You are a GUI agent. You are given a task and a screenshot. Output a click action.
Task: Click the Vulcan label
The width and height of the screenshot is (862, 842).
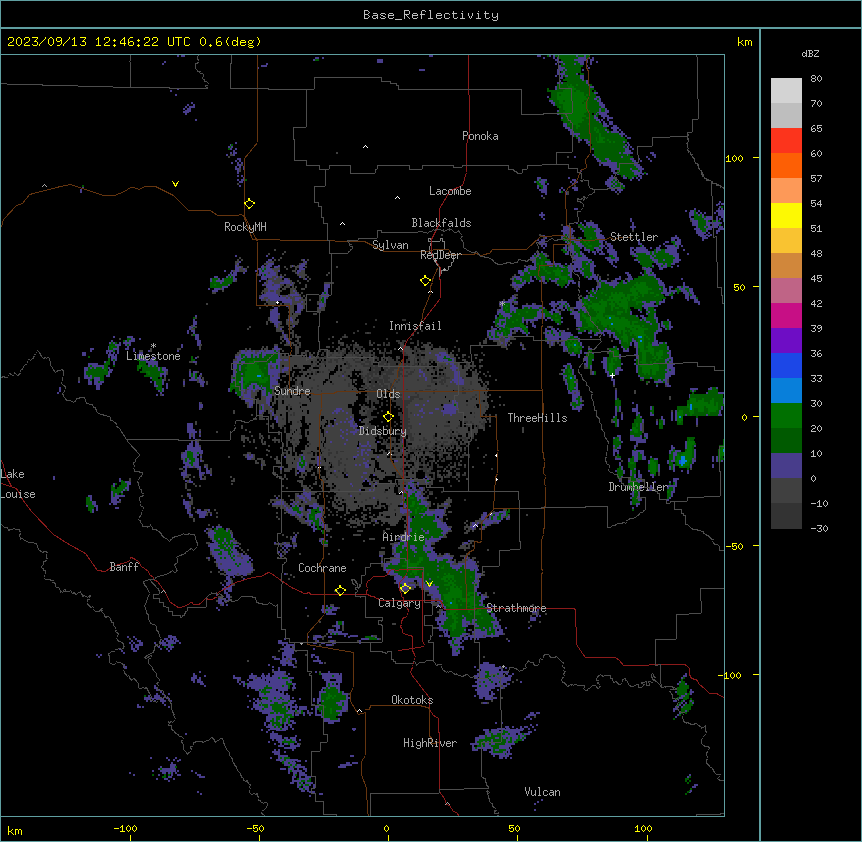tap(542, 792)
